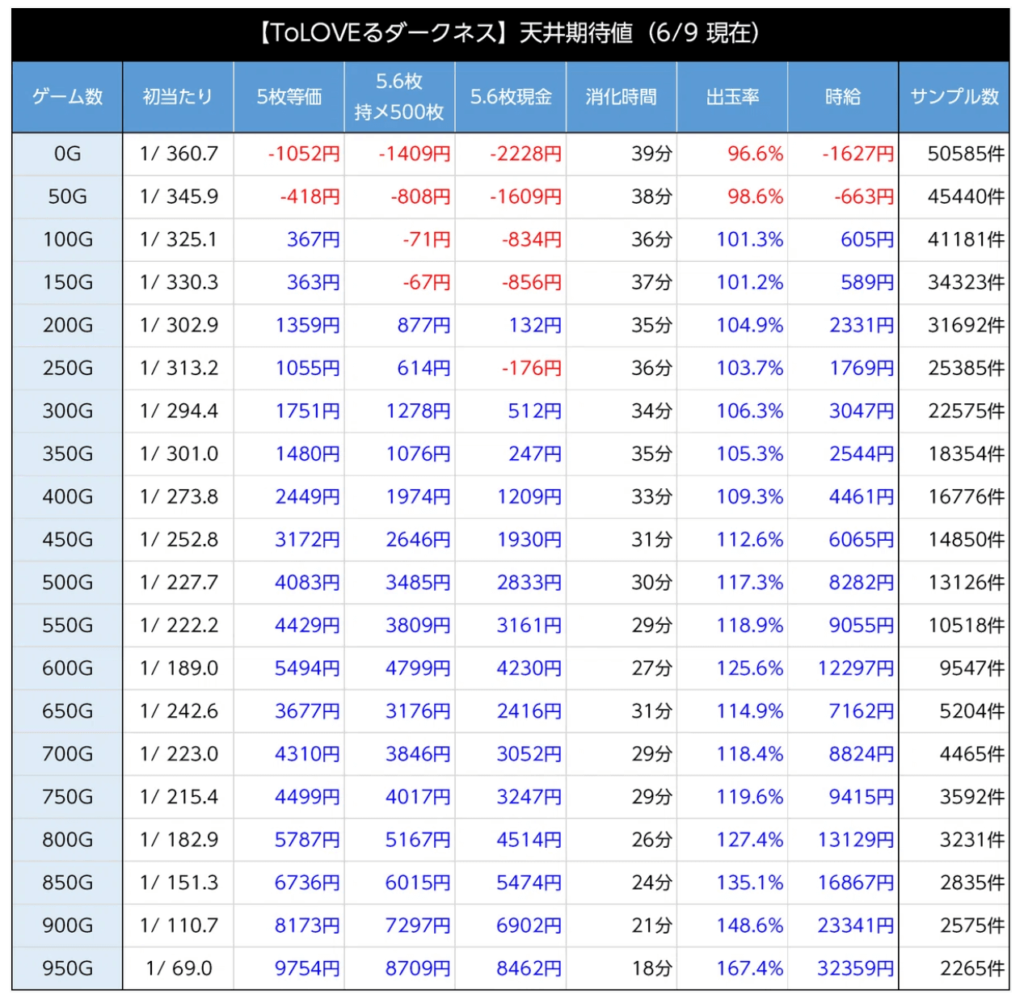Click the 18分 time cell
Screen dimensions: 1024x999
621,968
